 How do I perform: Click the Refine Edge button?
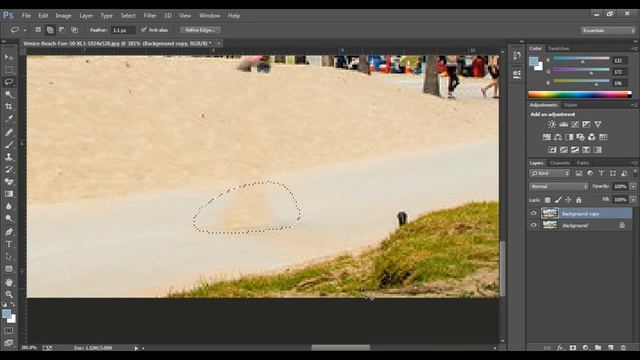tap(200, 30)
